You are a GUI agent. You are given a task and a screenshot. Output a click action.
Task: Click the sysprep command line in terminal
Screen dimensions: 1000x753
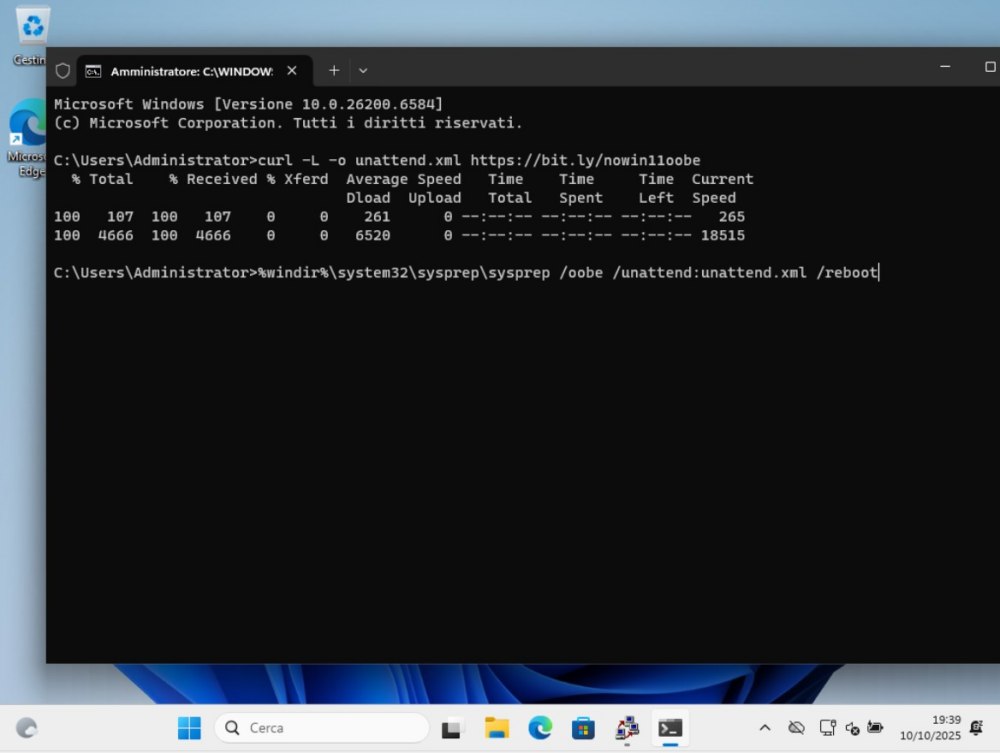pyautogui.click(x=466, y=272)
